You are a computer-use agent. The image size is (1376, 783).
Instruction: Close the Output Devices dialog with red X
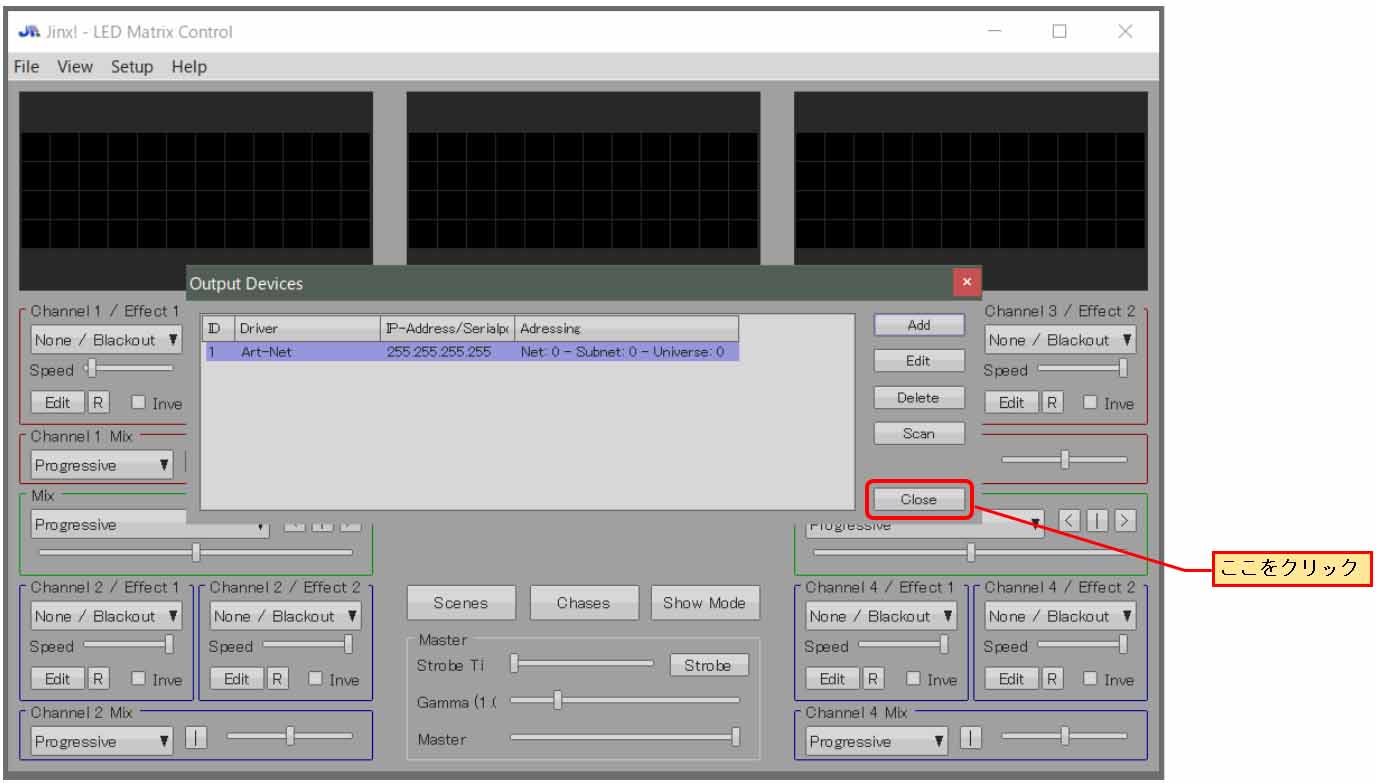tap(965, 283)
